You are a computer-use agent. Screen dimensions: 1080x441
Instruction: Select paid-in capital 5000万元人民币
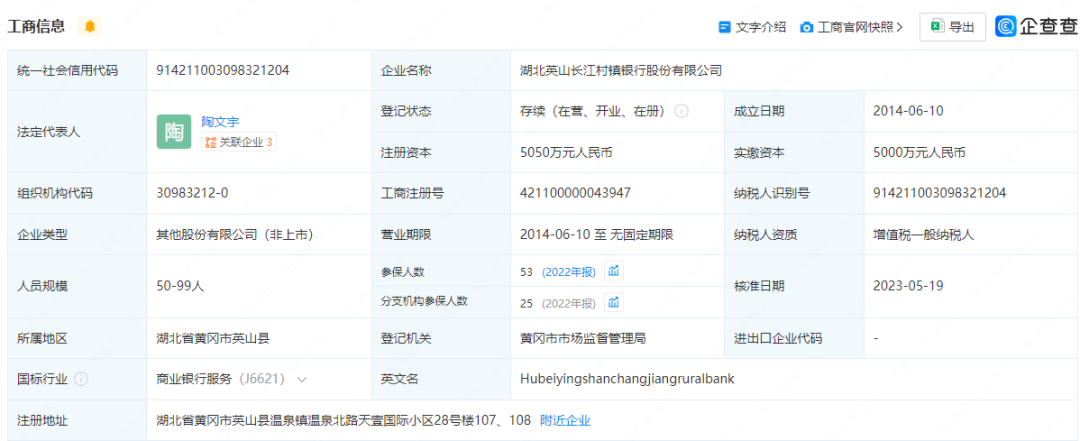click(919, 153)
